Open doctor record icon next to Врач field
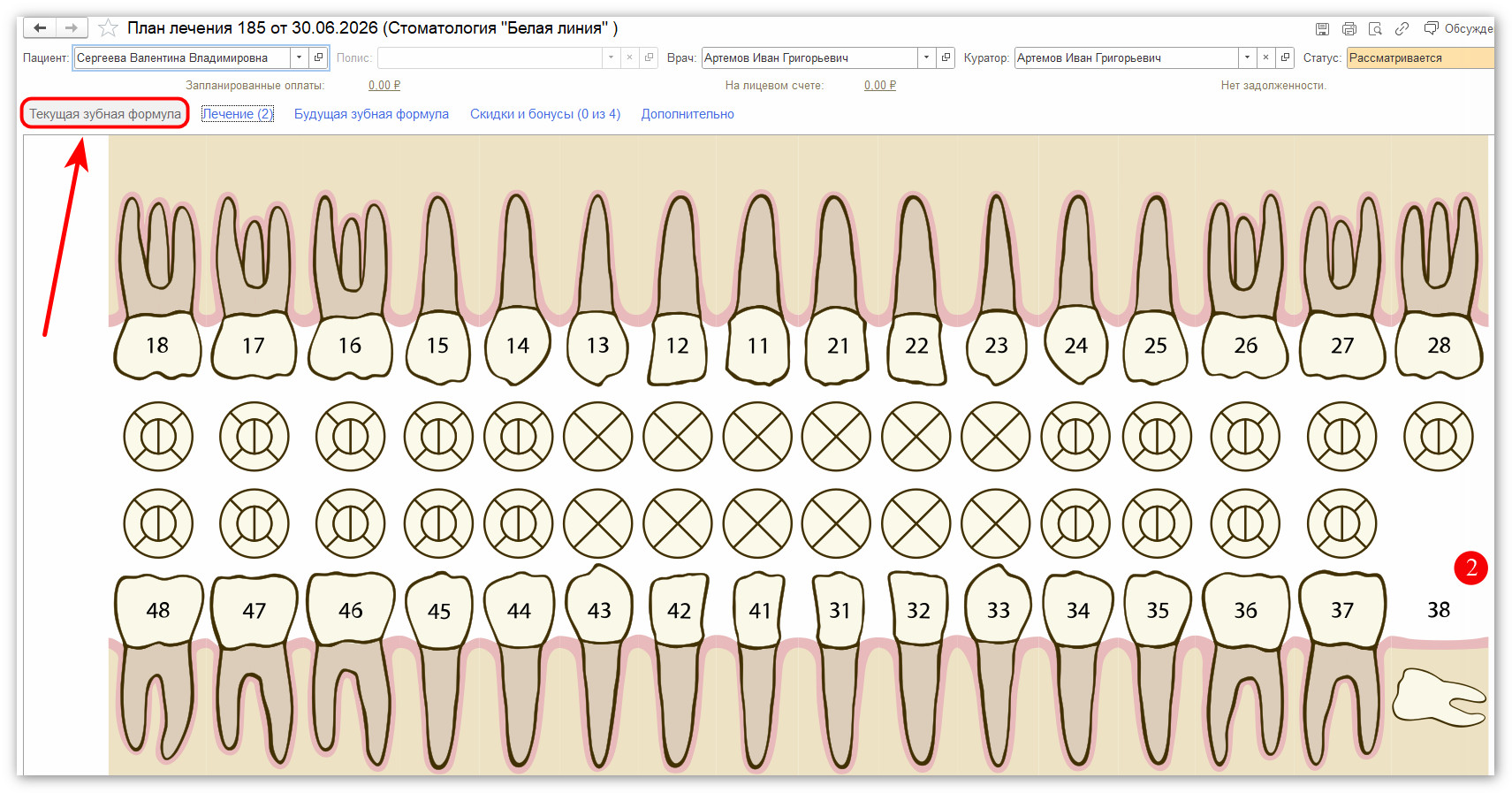This screenshot has width=1512, height=793. point(946,57)
